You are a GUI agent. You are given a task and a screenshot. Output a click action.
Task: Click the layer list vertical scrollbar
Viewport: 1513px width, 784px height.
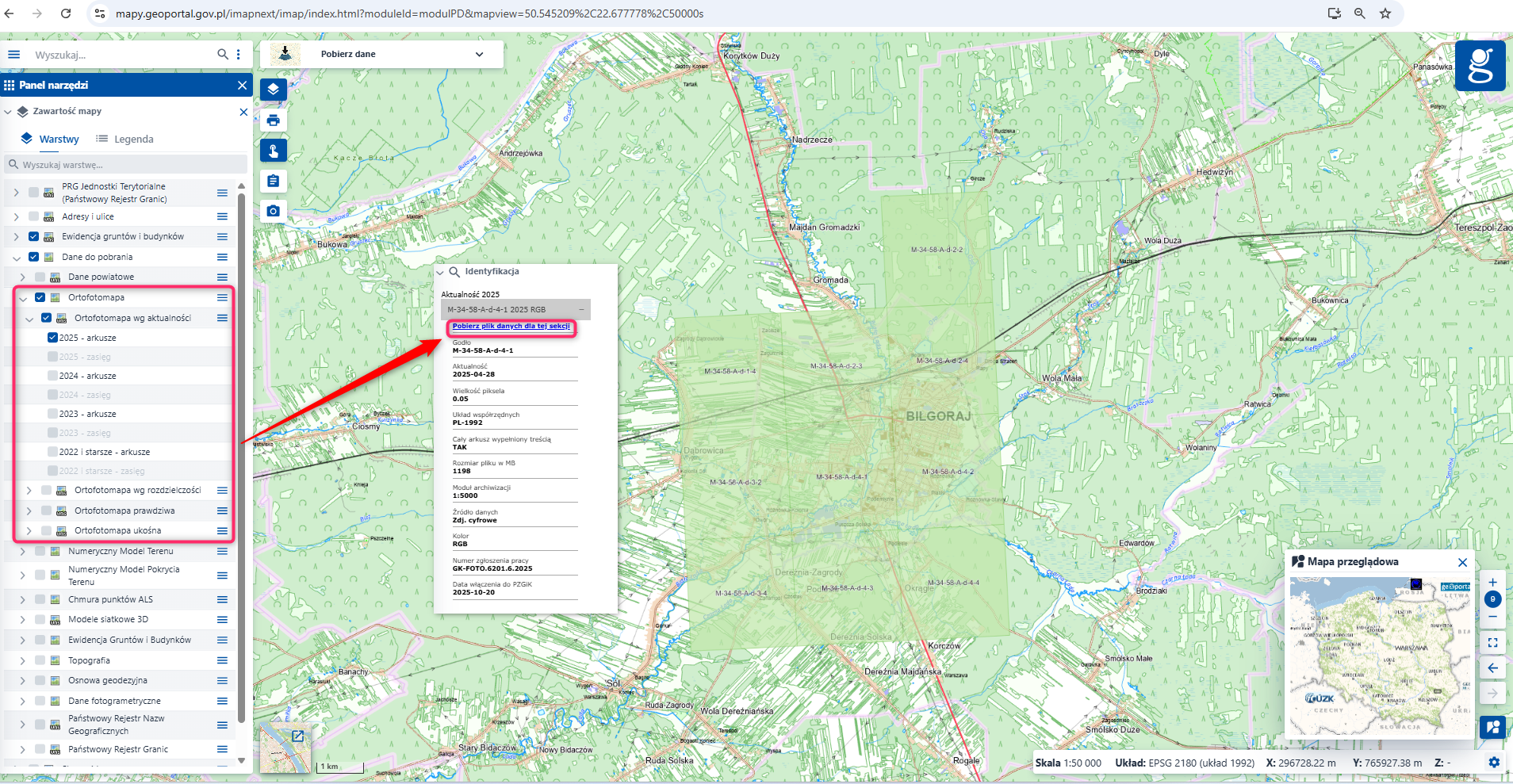[241, 476]
